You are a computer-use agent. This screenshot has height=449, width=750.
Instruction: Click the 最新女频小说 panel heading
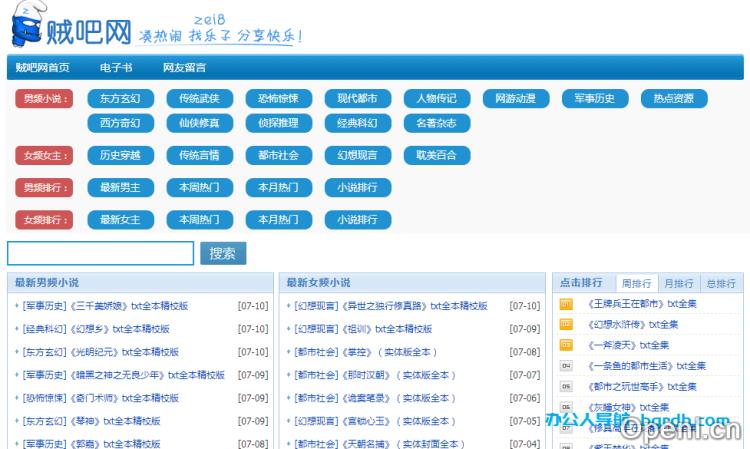point(318,283)
